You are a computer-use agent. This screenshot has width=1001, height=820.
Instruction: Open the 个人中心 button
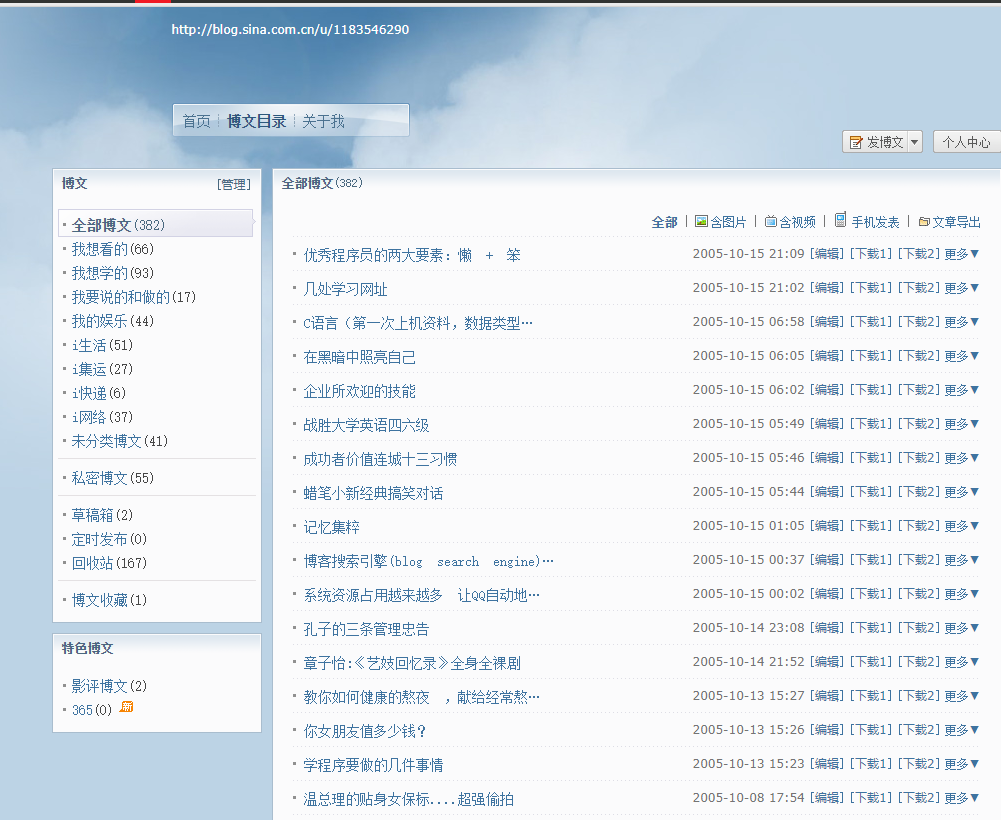point(966,143)
